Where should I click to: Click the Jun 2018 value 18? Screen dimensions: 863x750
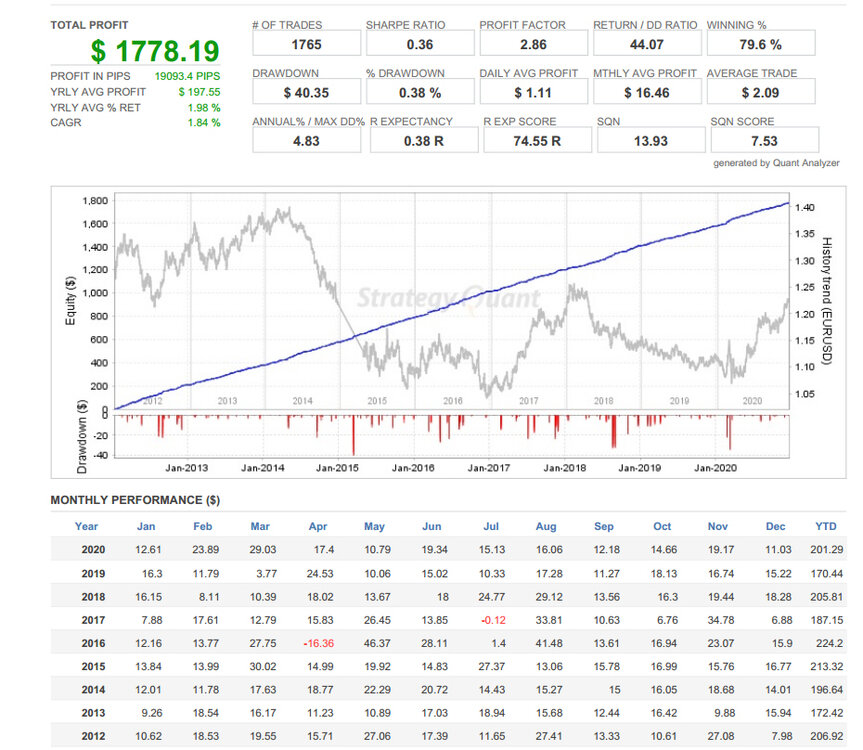point(443,597)
